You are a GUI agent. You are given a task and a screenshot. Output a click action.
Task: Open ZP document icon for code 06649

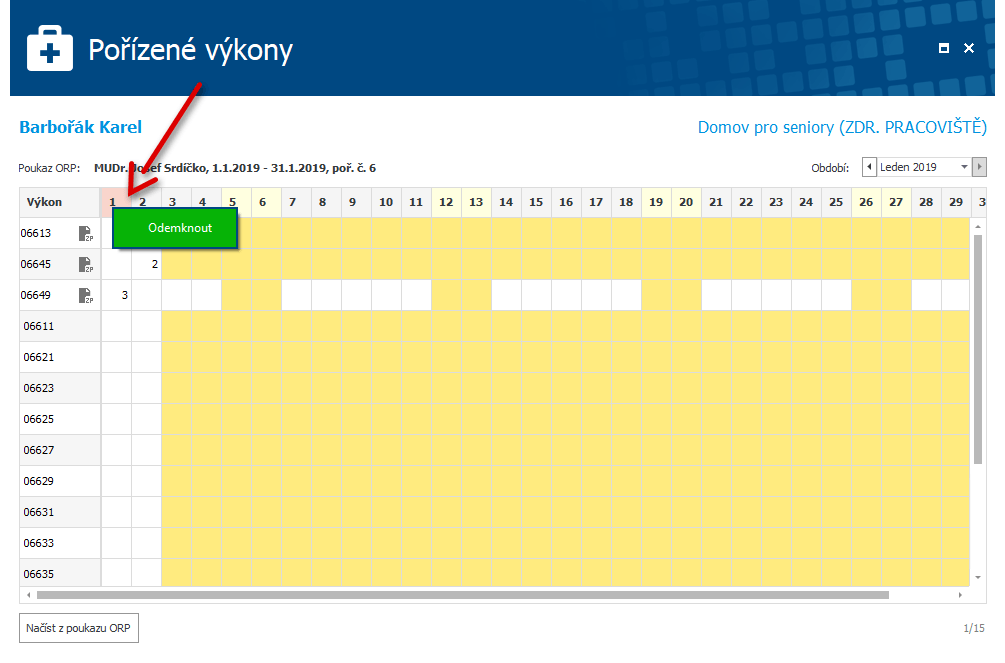(85, 295)
